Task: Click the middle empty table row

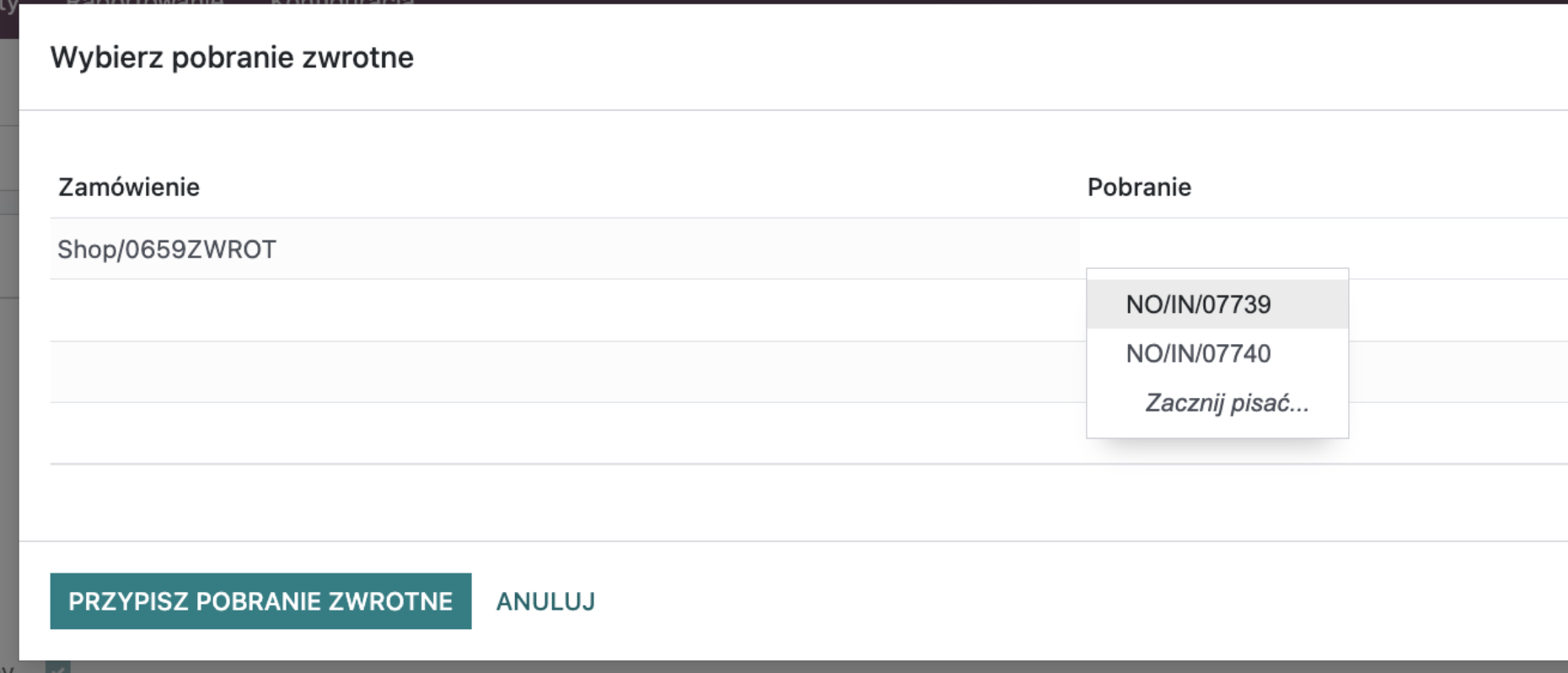Action: click(506, 372)
